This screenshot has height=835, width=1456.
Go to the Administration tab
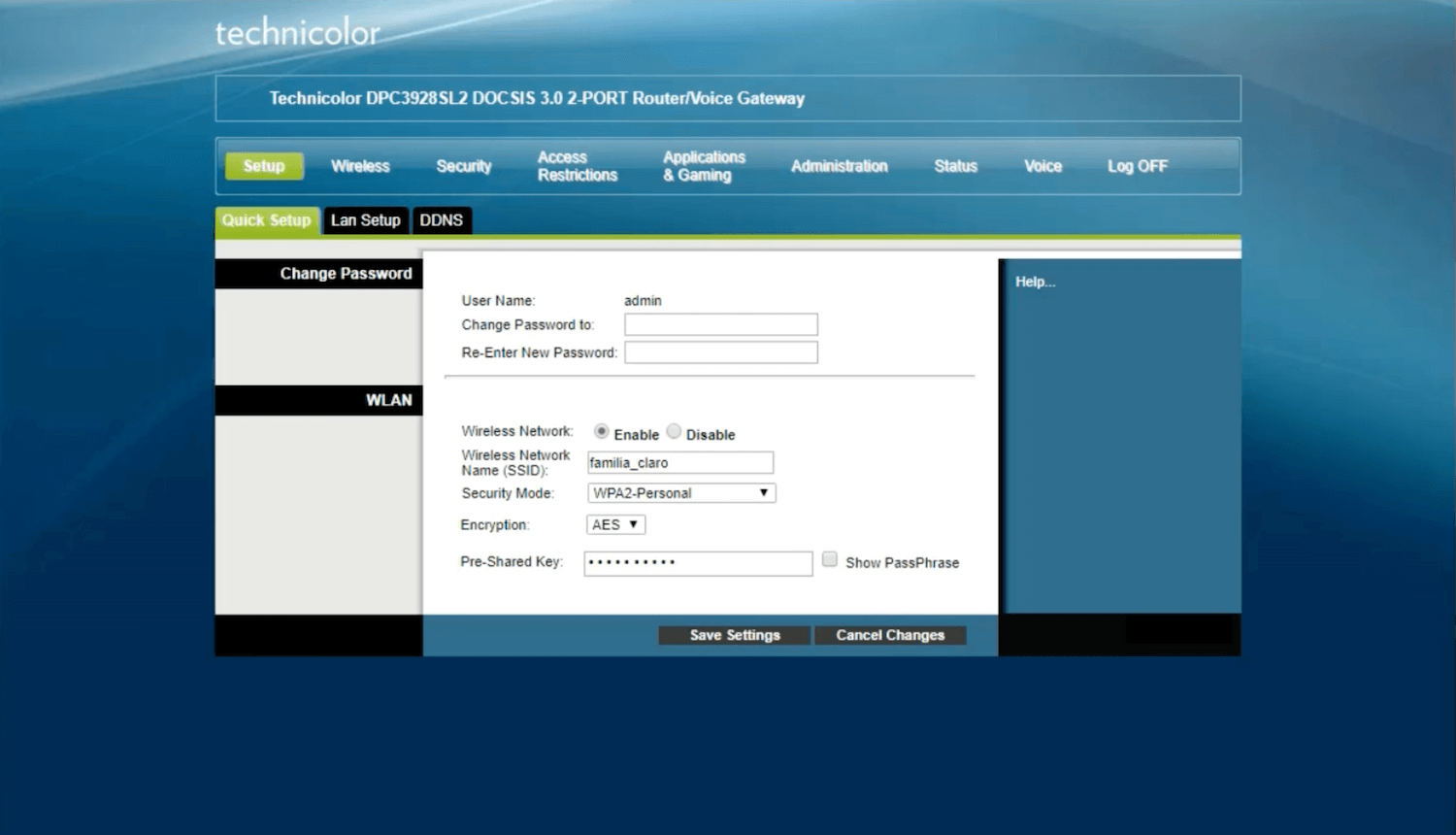click(x=839, y=166)
